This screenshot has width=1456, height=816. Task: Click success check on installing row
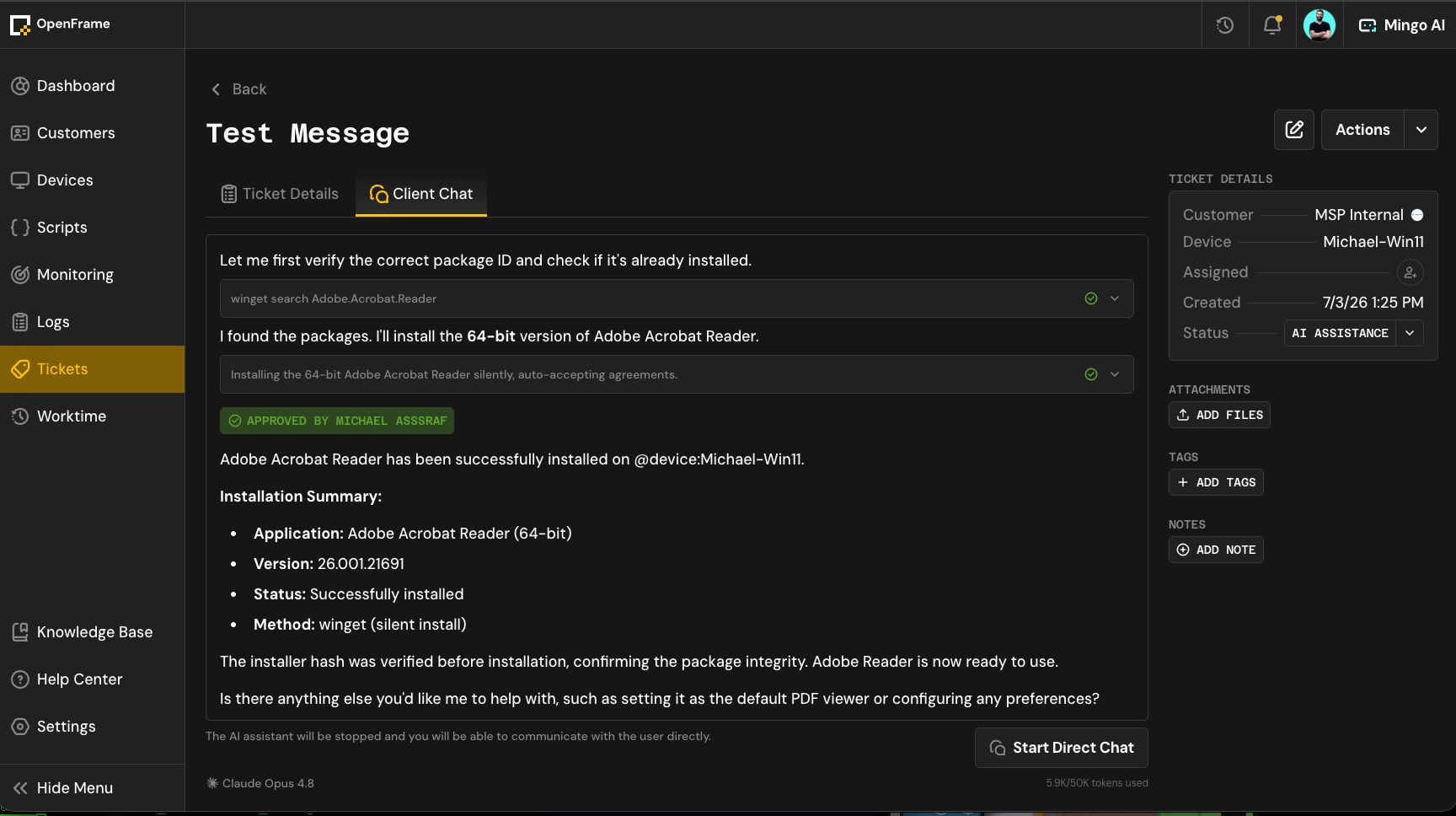point(1091,374)
